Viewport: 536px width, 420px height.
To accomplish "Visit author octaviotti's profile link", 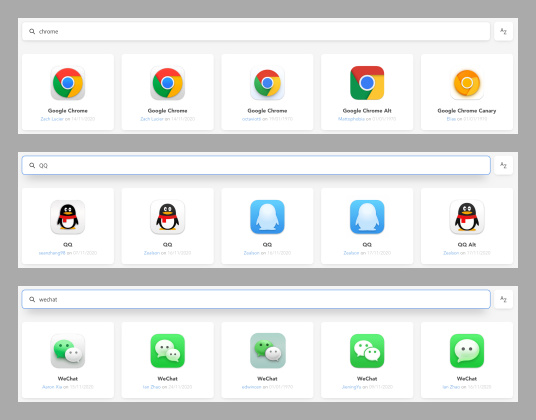I will pos(251,119).
